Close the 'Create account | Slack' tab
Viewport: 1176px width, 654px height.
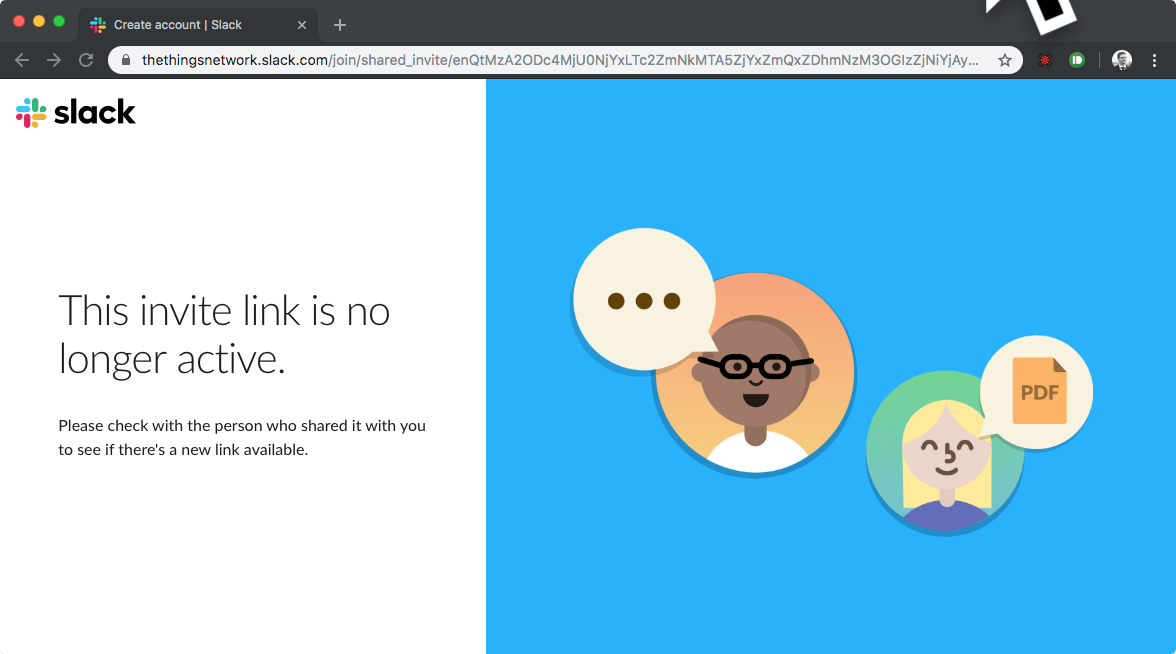[x=302, y=25]
